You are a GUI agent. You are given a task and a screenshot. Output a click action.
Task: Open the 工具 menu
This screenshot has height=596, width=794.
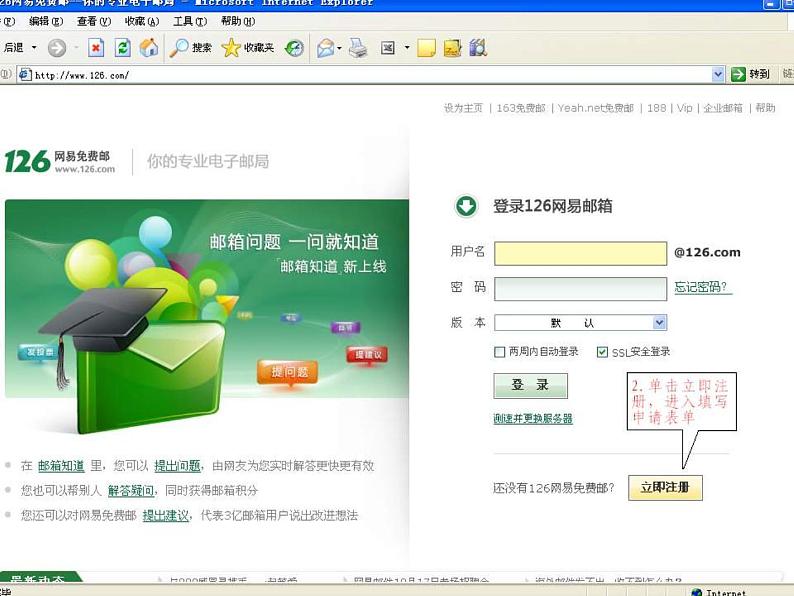point(190,21)
